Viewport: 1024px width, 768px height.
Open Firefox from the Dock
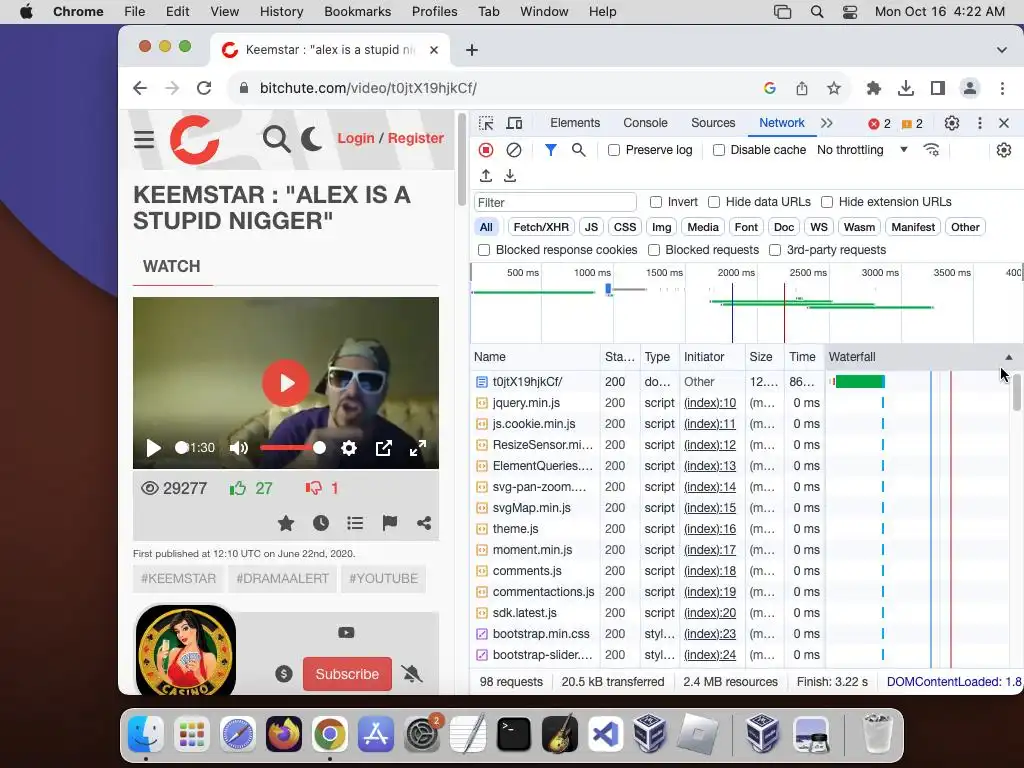pyautogui.click(x=283, y=734)
